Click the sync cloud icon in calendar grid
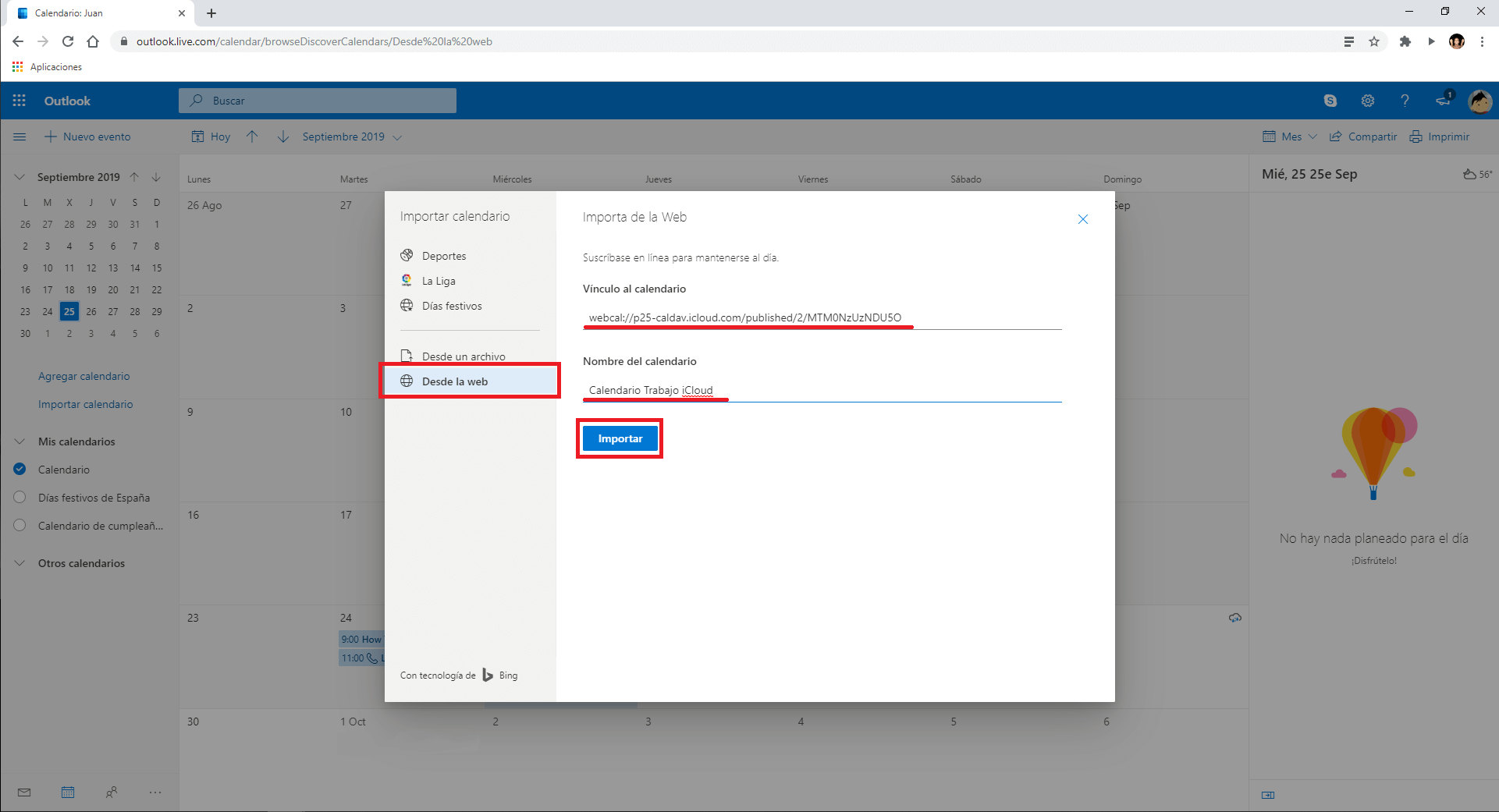1499x812 pixels. pos(1235,618)
